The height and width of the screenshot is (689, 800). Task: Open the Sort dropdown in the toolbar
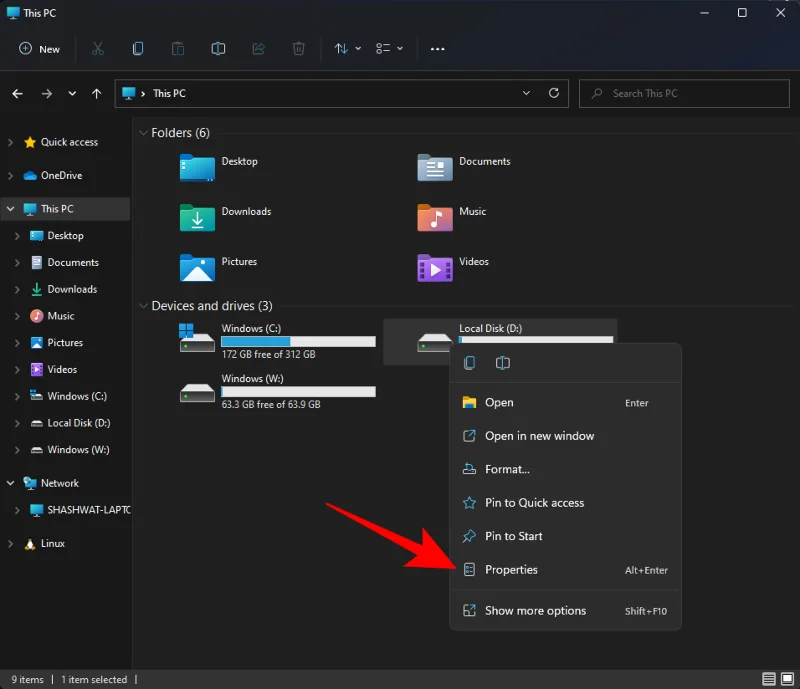click(345, 48)
